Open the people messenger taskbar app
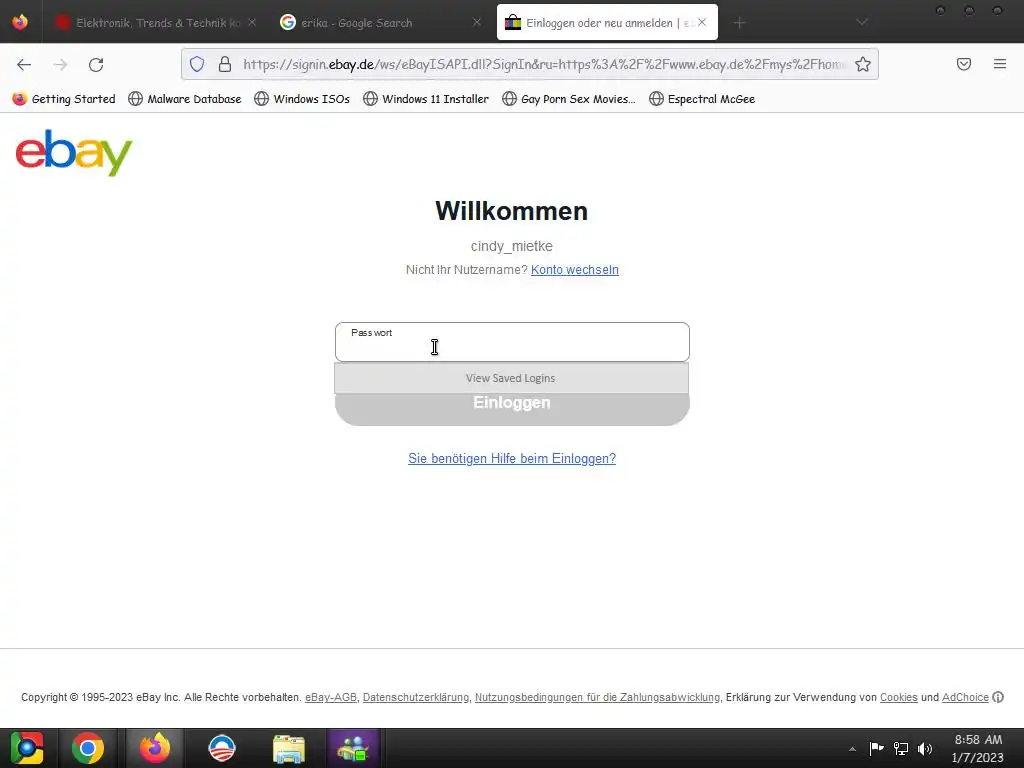This screenshot has height=768, width=1024. coord(353,748)
